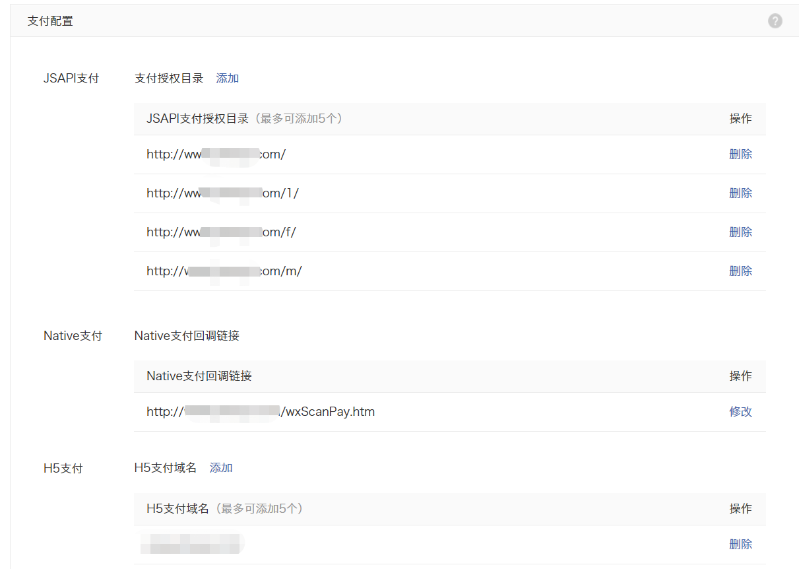Add an H5 payment domain
799x569 pixels.
[221, 468]
